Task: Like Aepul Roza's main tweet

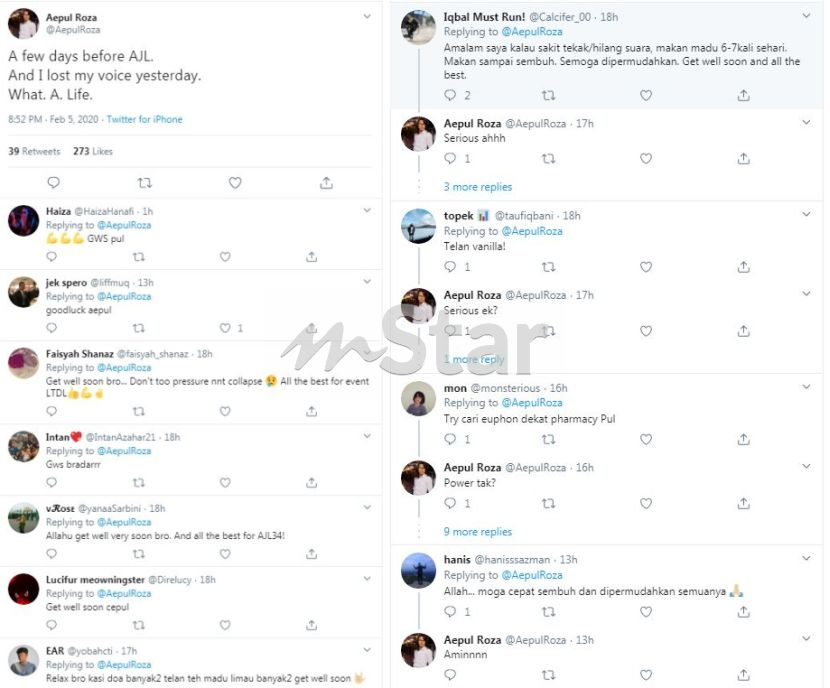Action: coord(235,183)
